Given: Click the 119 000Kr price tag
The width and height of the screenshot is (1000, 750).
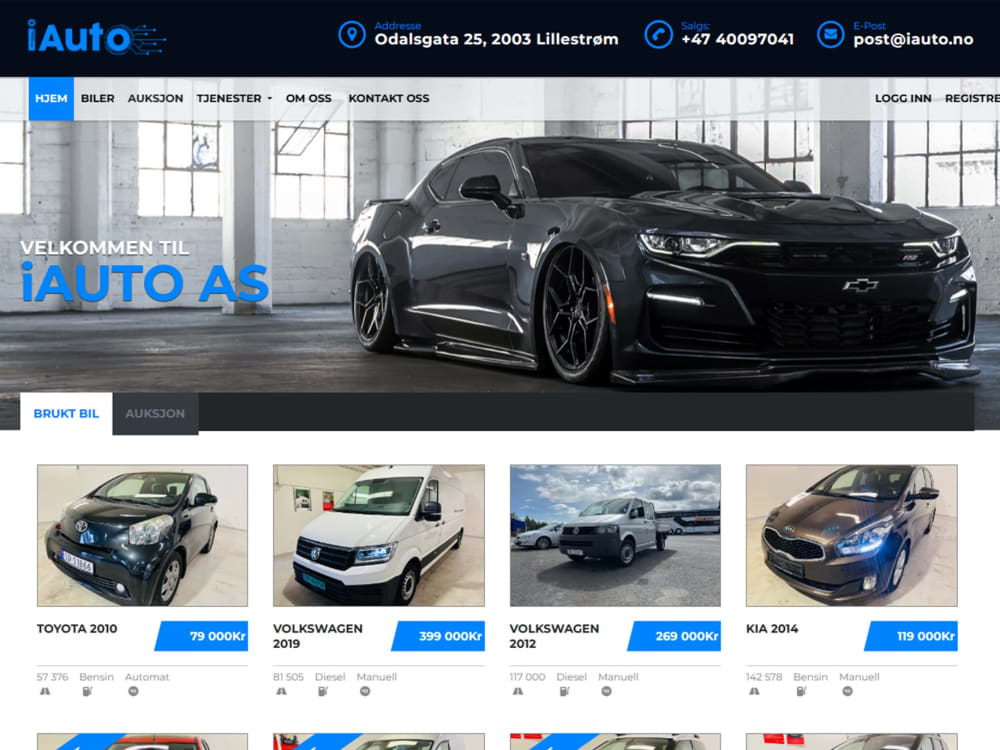Looking at the screenshot, I should (911, 636).
